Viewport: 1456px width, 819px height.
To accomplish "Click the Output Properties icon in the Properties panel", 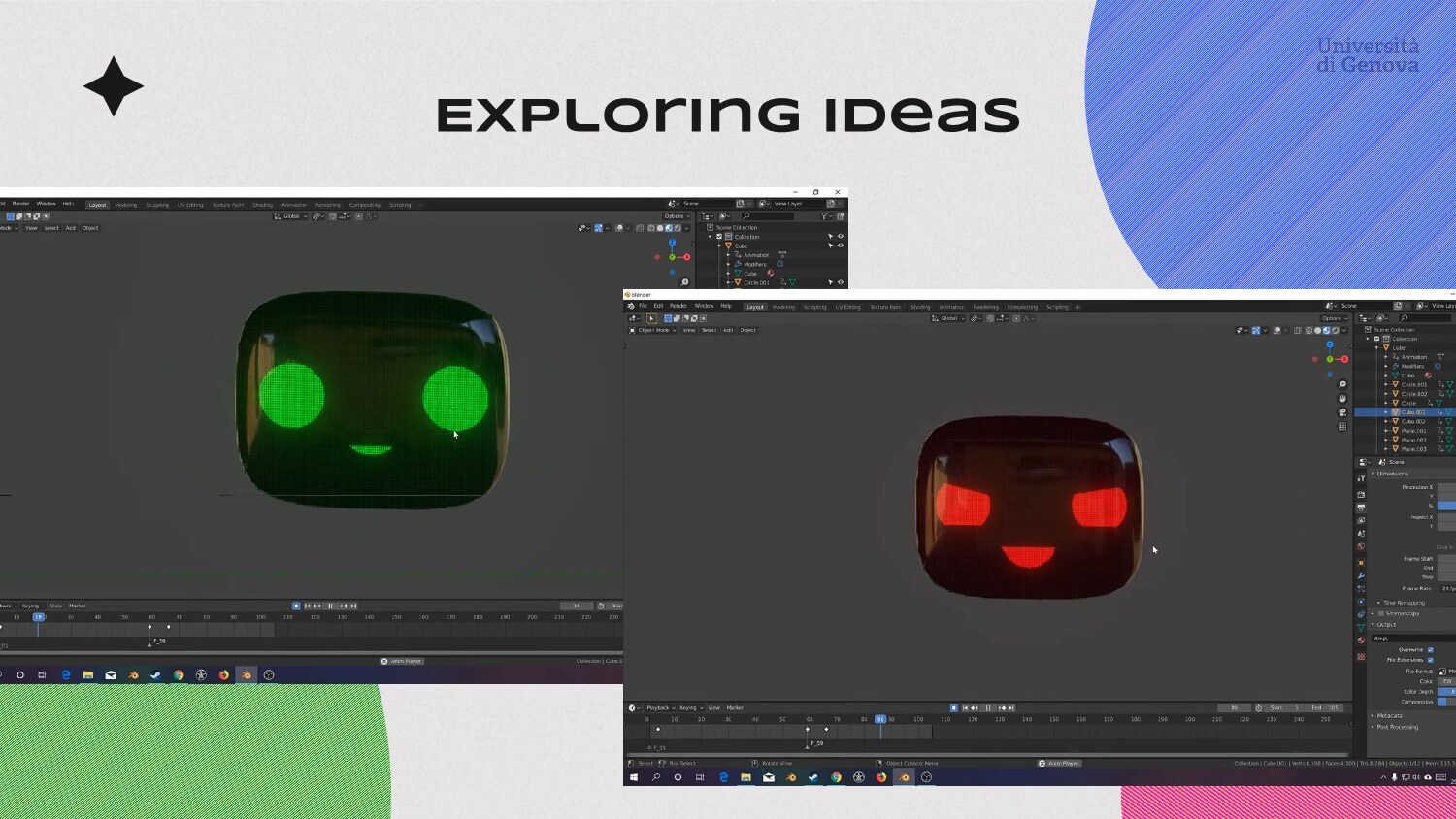I will click(x=1363, y=506).
